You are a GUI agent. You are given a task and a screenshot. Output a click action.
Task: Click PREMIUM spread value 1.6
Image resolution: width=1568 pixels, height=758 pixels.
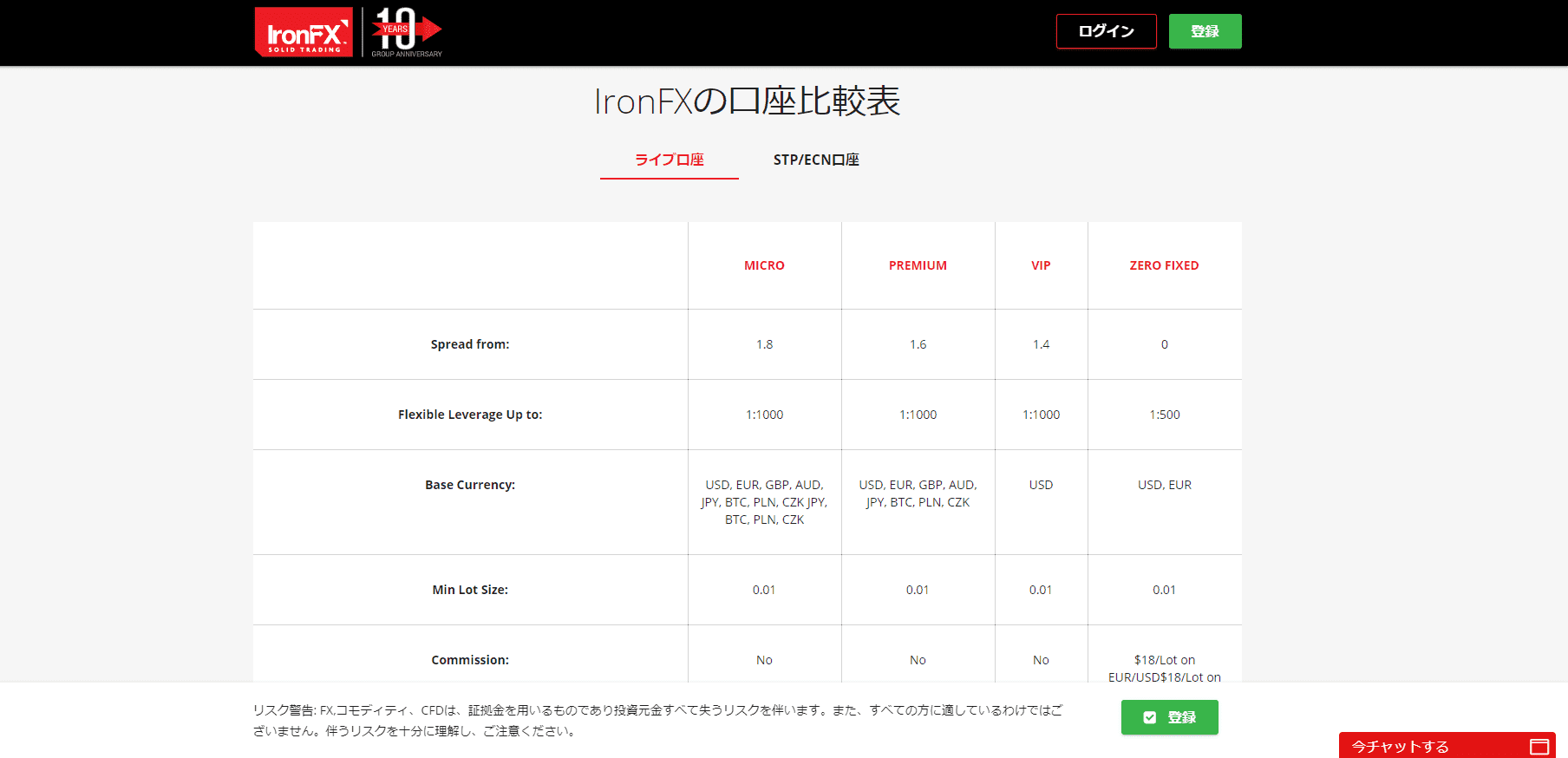918,344
